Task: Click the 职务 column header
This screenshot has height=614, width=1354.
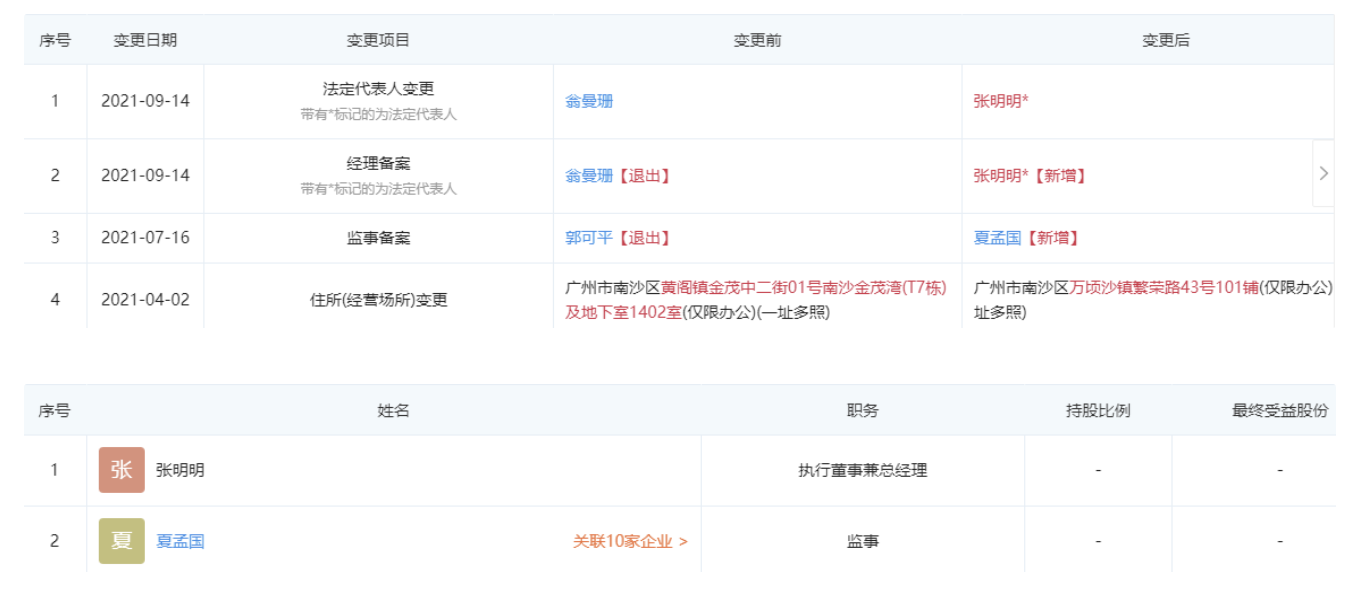Action: (x=862, y=411)
